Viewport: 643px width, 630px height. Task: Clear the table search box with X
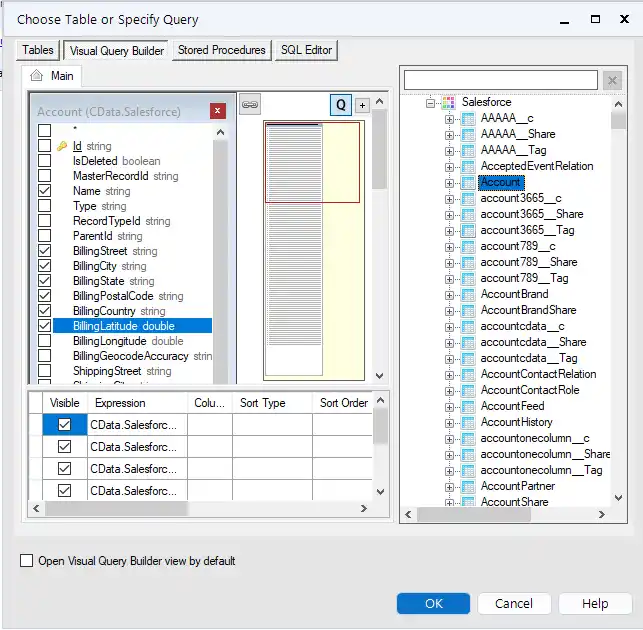click(614, 80)
